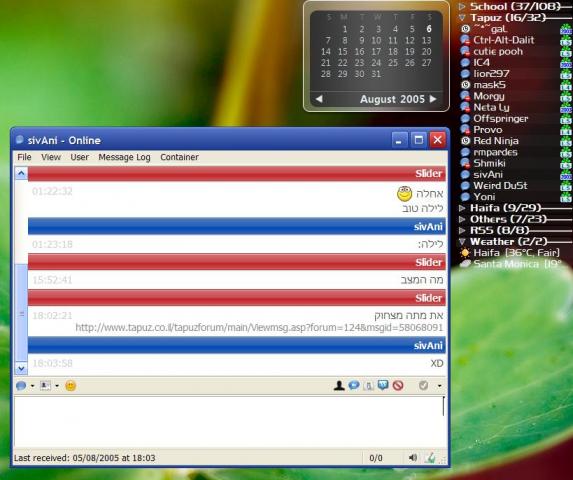Click the message log scroll up arrow

pos(21,173)
